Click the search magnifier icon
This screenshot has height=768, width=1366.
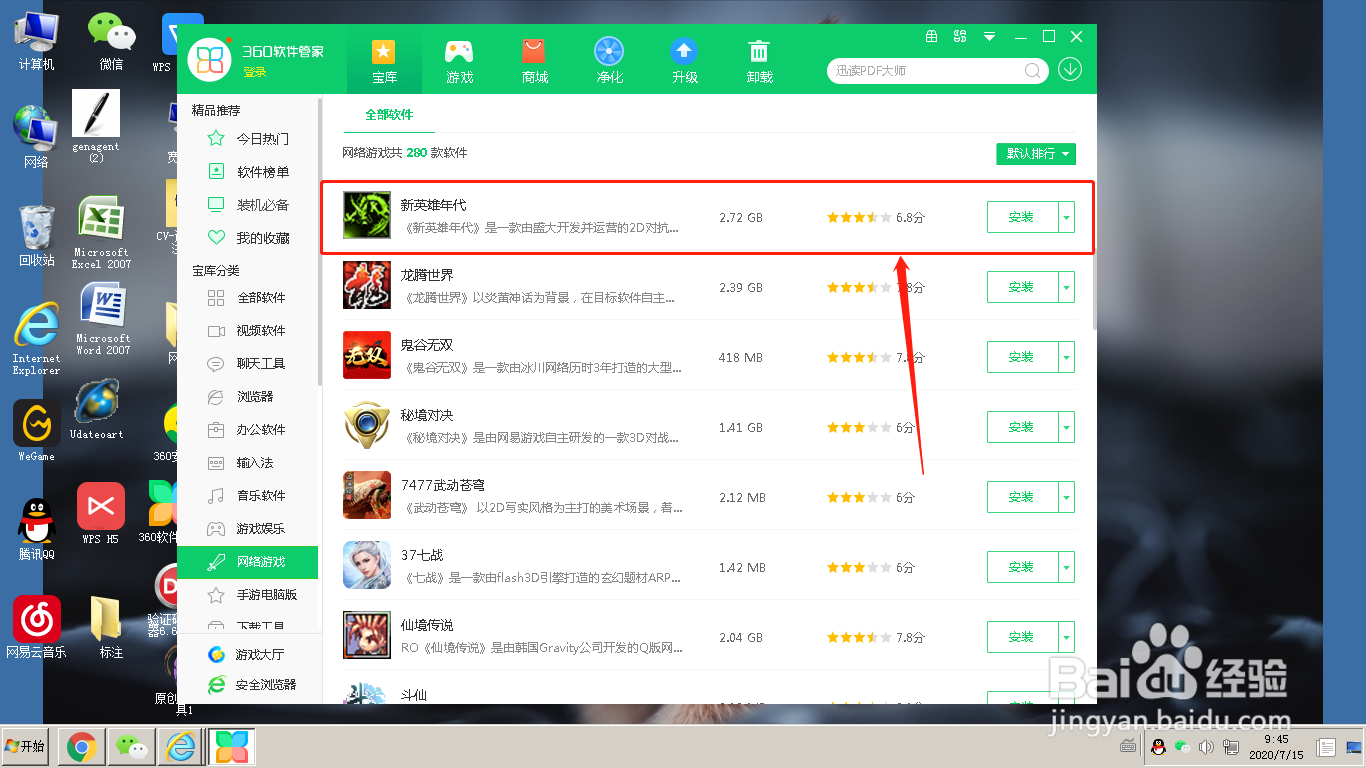click(x=1033, y=71)
